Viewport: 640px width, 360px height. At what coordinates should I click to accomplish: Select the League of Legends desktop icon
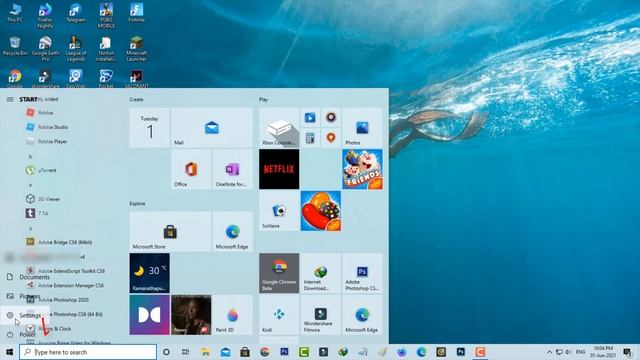click(x=76, y=49)
